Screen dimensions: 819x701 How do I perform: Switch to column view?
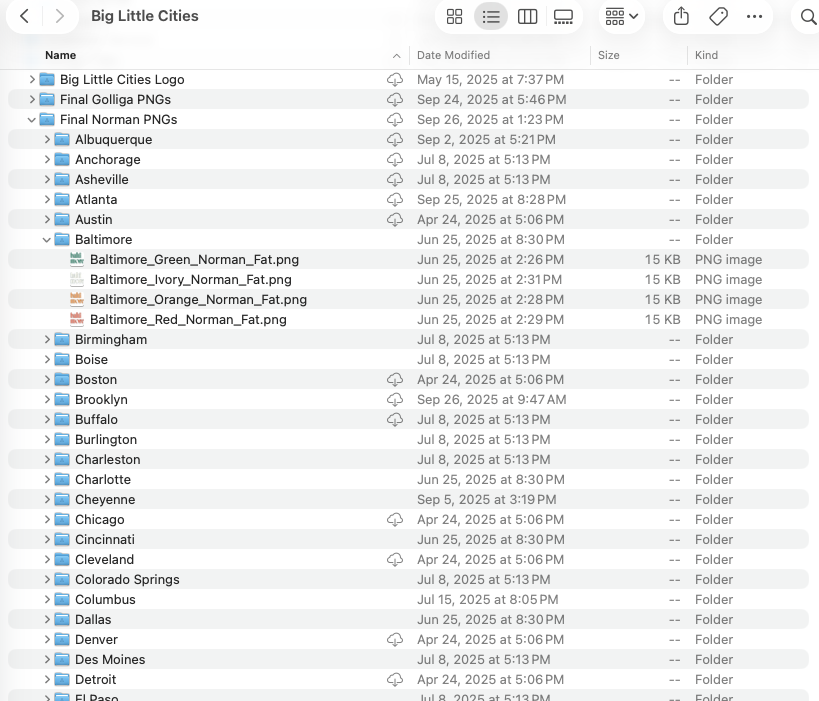pos(527,16)
